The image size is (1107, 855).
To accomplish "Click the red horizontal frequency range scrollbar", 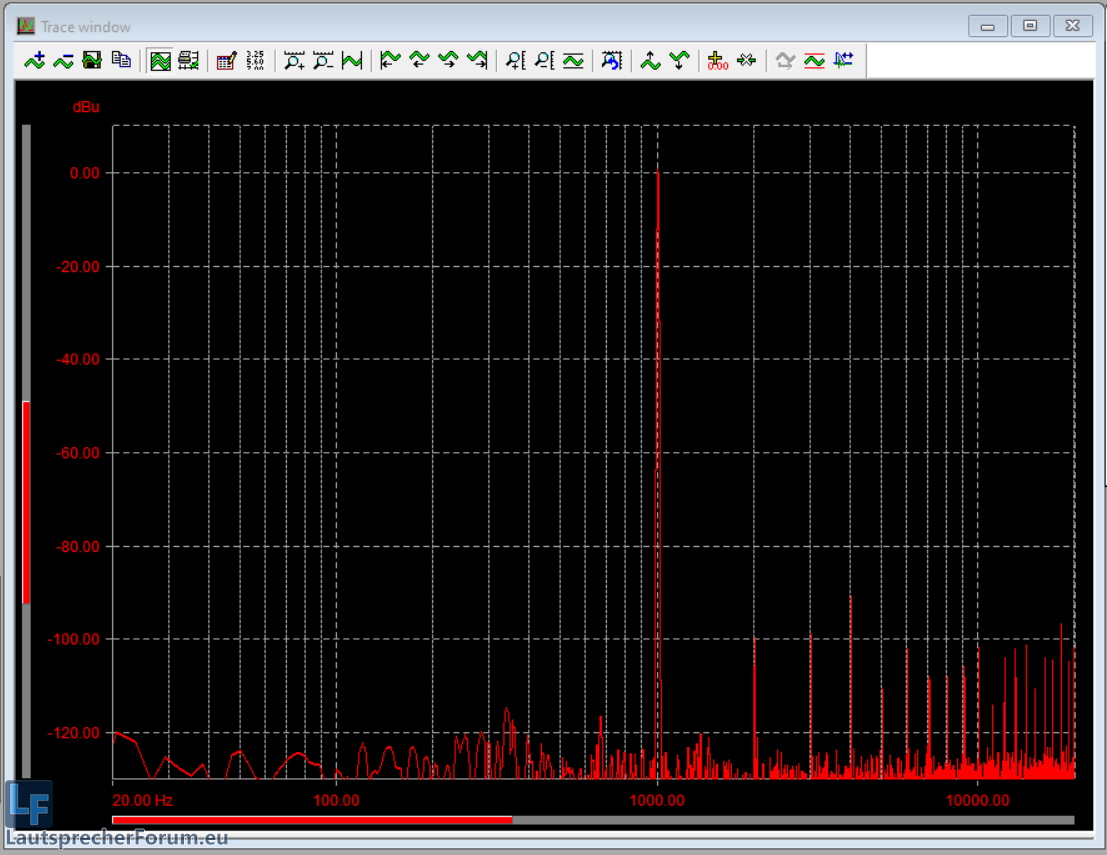I will 312,820.
